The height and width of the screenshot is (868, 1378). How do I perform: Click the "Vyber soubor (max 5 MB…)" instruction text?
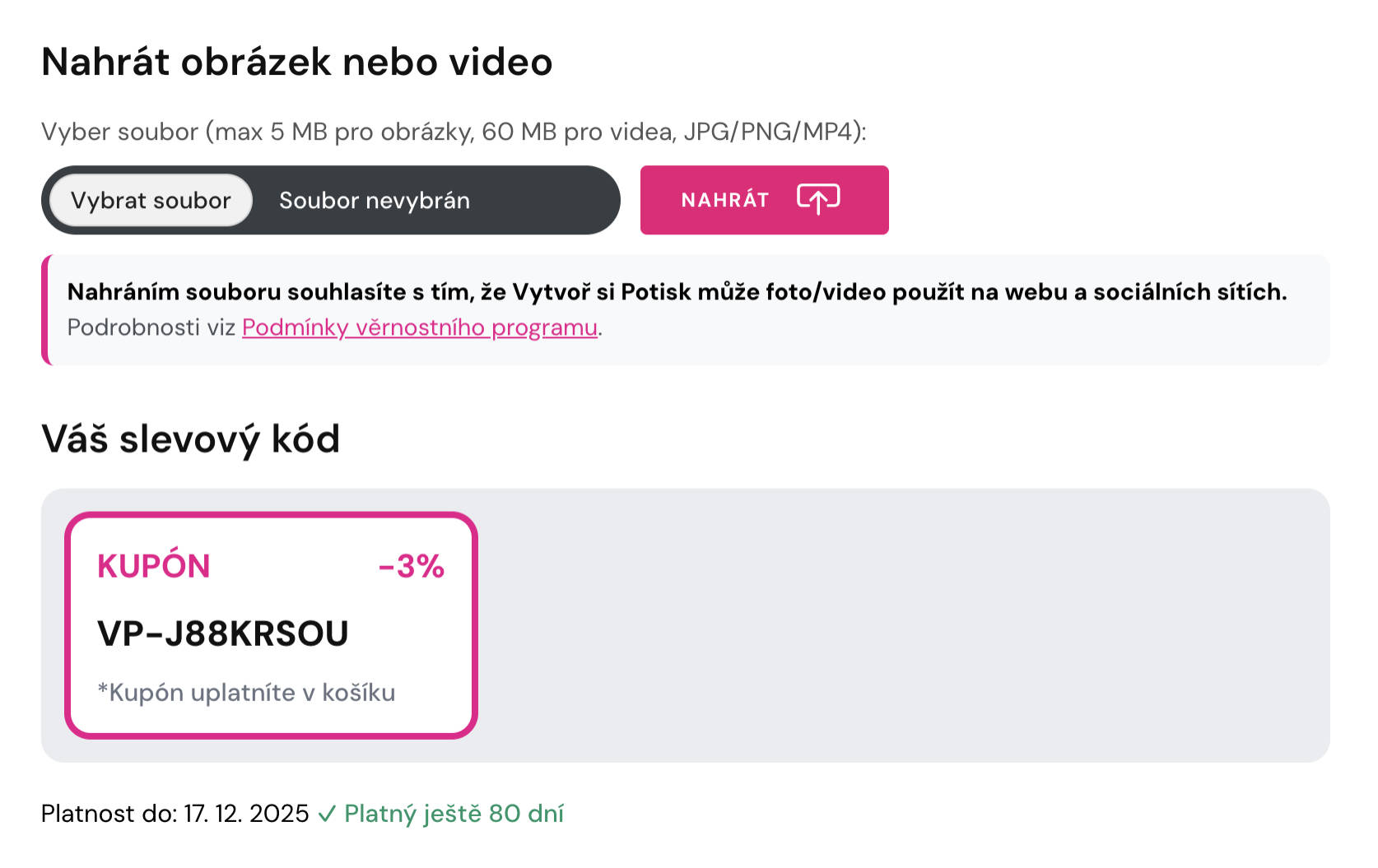(454, 132)
